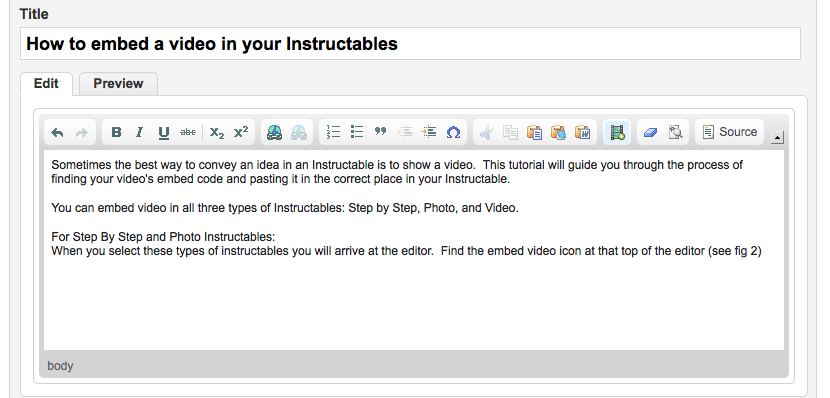This screenshot has height=398, width=830.
Task: Switch to the Preview tab
Action: pyautogui.click(x=119, y=84)
